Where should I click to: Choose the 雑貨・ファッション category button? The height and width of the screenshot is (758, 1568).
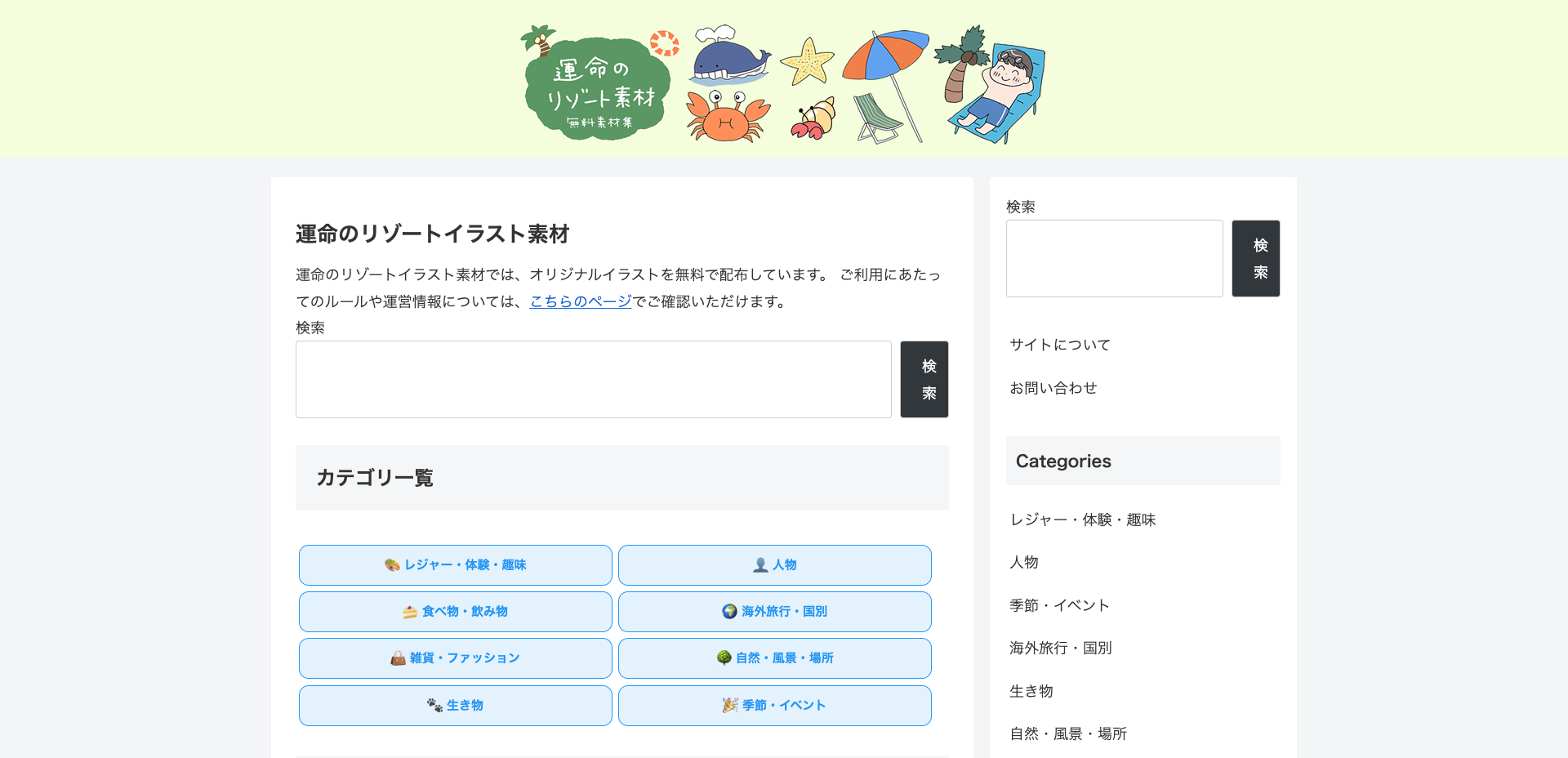point(455,658)
